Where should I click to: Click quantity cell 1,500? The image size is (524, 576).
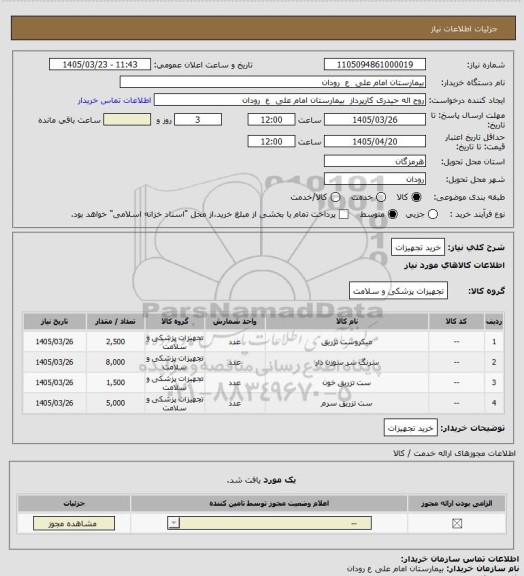pos(115,382)
